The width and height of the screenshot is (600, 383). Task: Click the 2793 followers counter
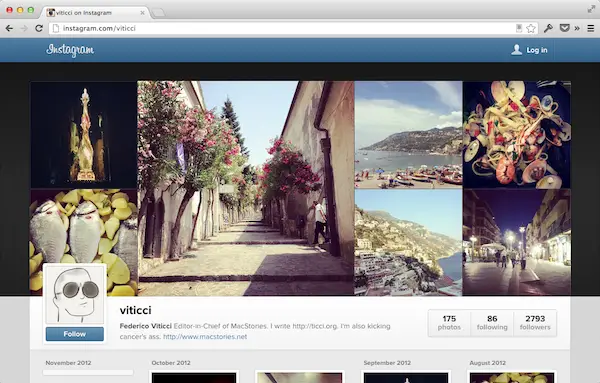point(535,323)
